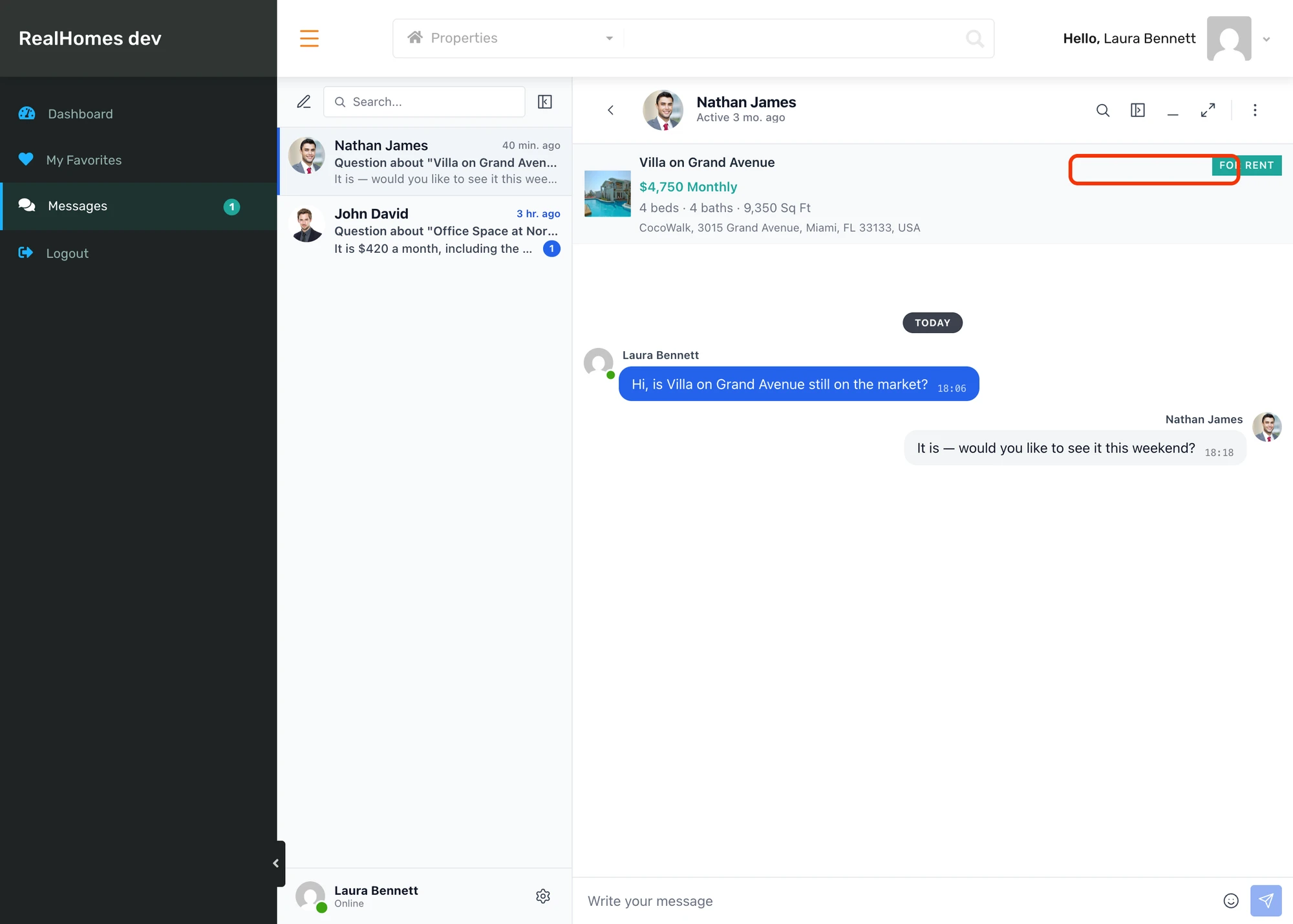Open emoji picker in message box
Image resolution: width=1293 pixels, height=924 pixels.
1231,901
